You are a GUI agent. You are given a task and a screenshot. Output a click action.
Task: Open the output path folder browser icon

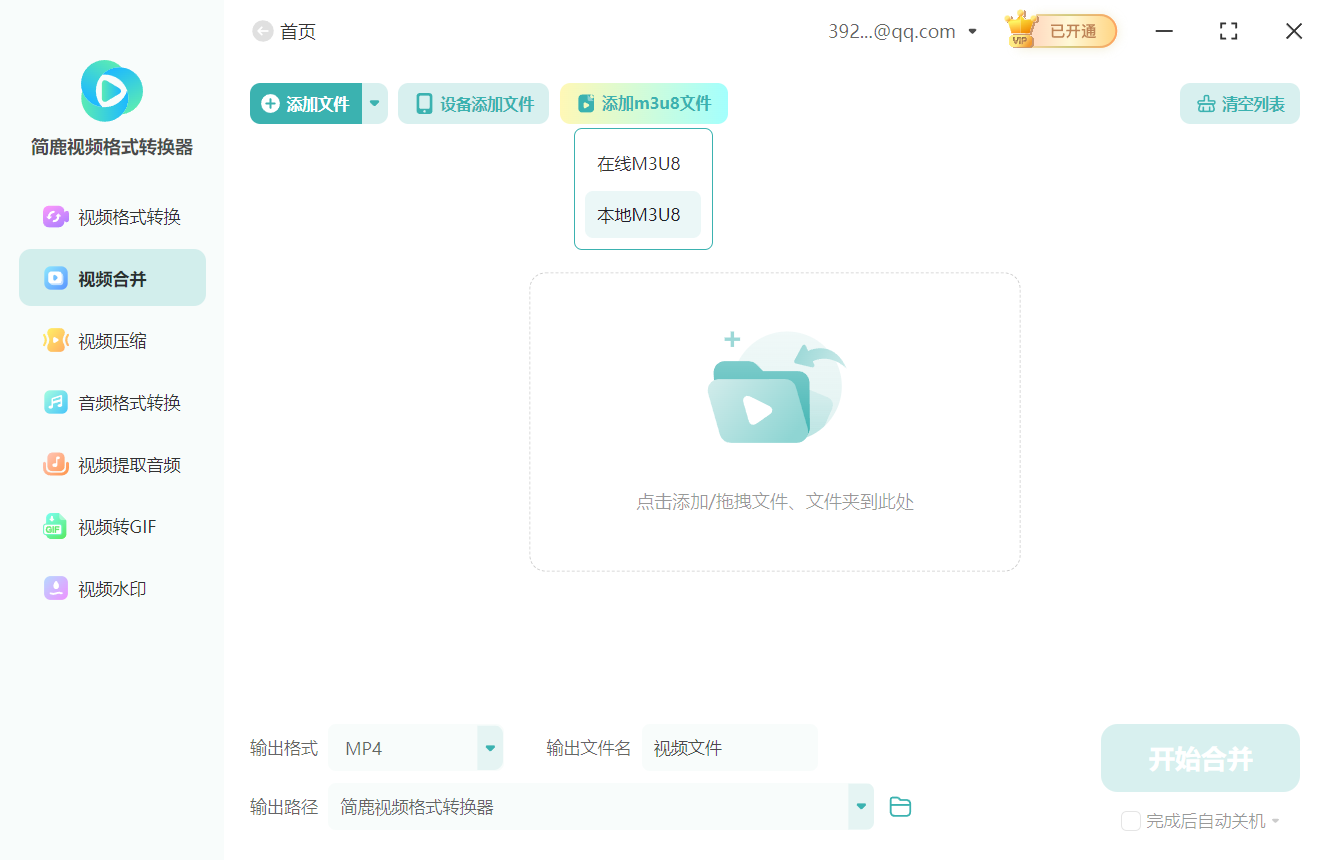(899, 806)
